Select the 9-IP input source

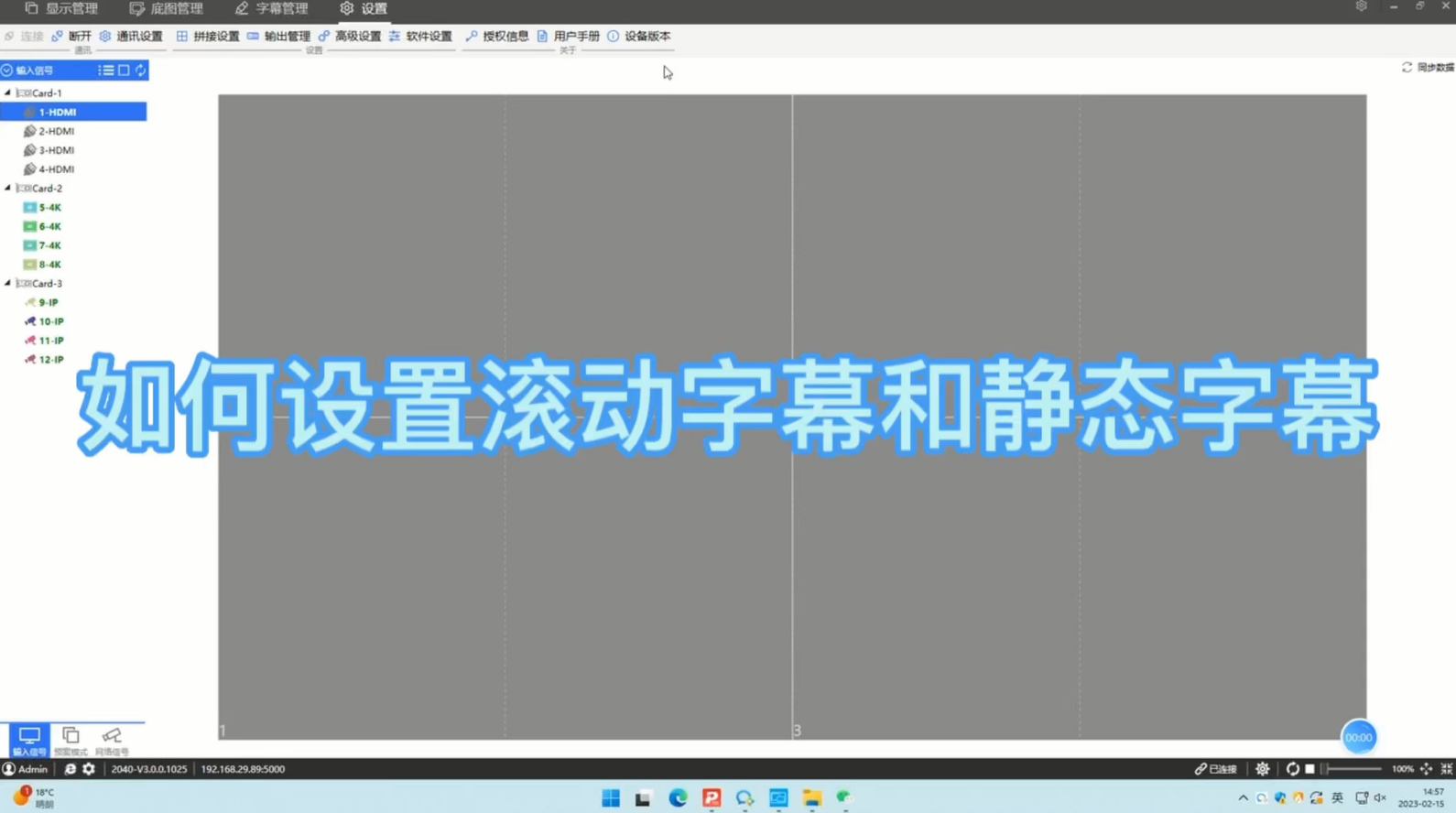pyautogui.click(x=41, y=302)
